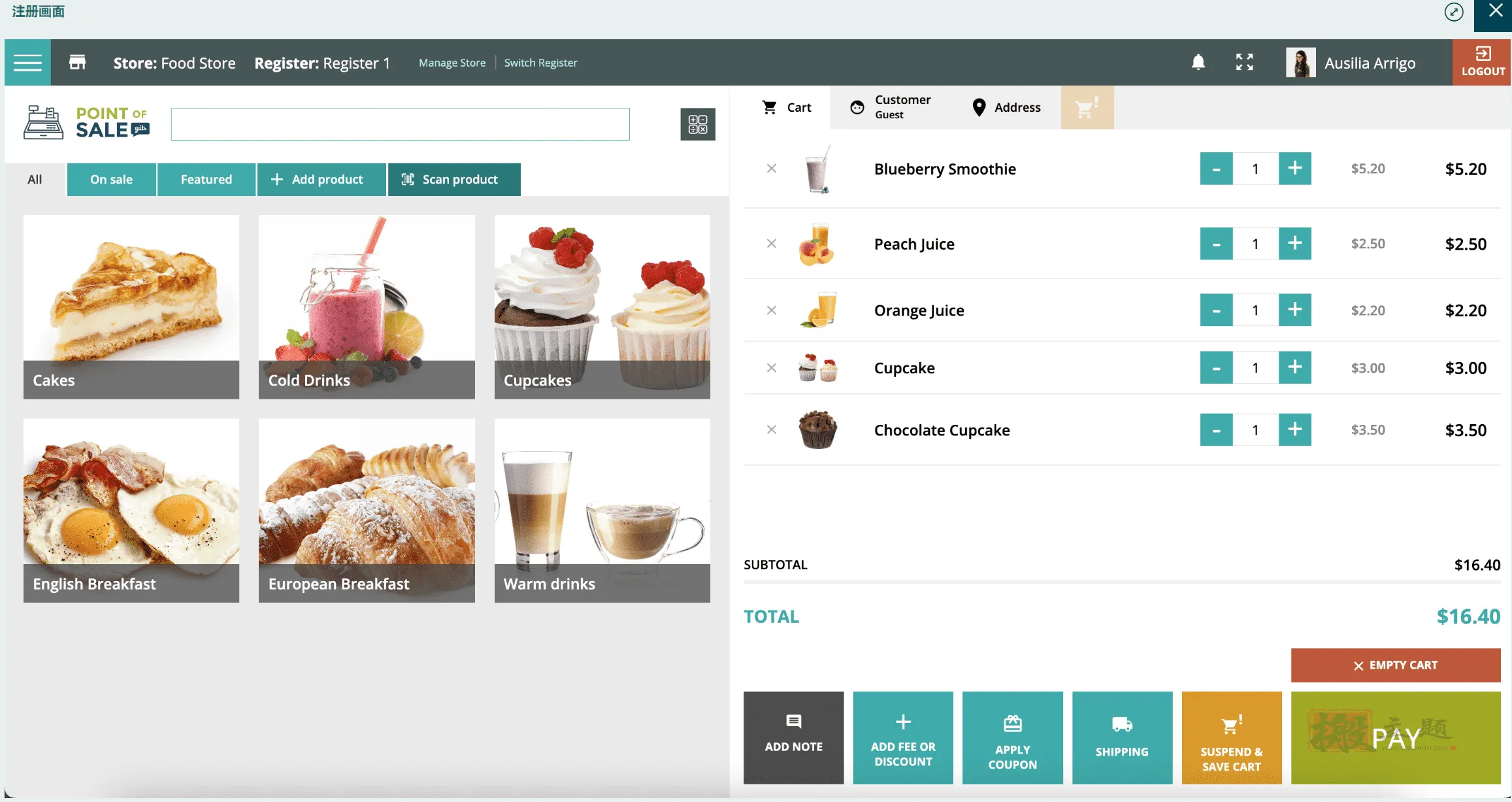Click the store front icon
This screenshot has width=1512, height=802.
pyautogui.click(x=78, y=63)
